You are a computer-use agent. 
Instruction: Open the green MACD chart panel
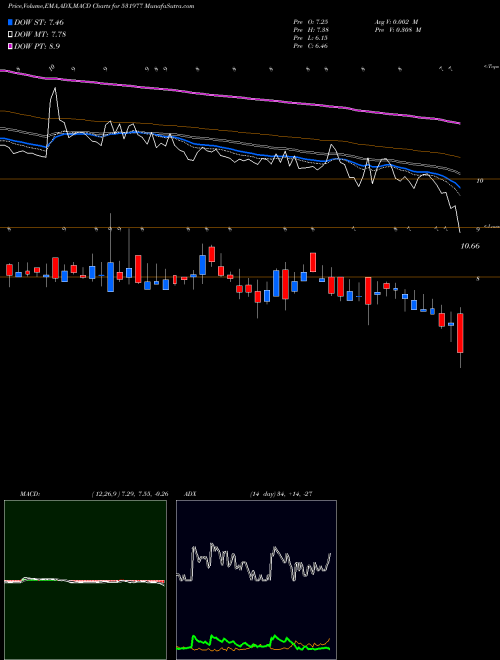[x=85, y=580]
